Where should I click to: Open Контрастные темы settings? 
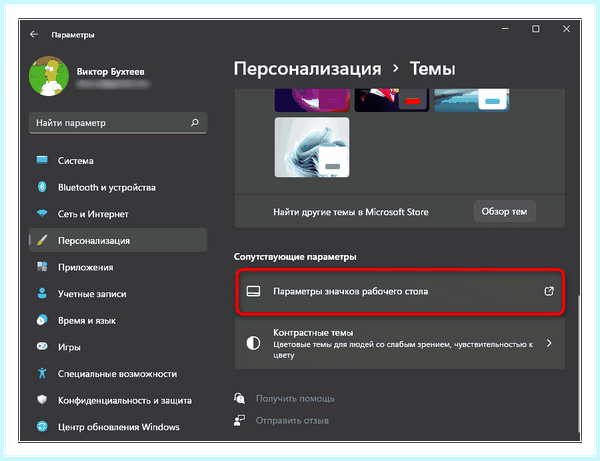point(399,343)
